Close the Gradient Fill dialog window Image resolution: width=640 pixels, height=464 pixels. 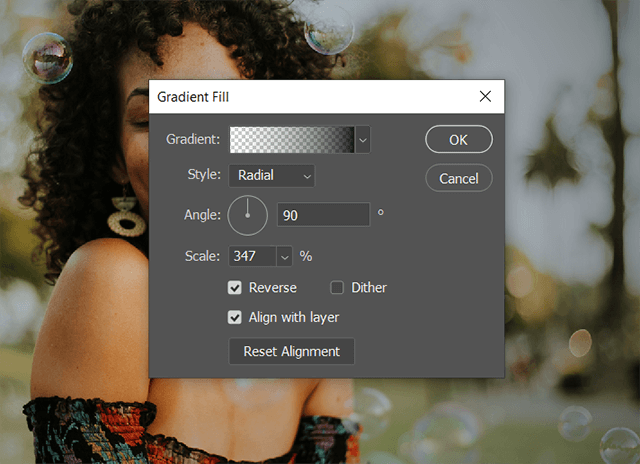485,96
